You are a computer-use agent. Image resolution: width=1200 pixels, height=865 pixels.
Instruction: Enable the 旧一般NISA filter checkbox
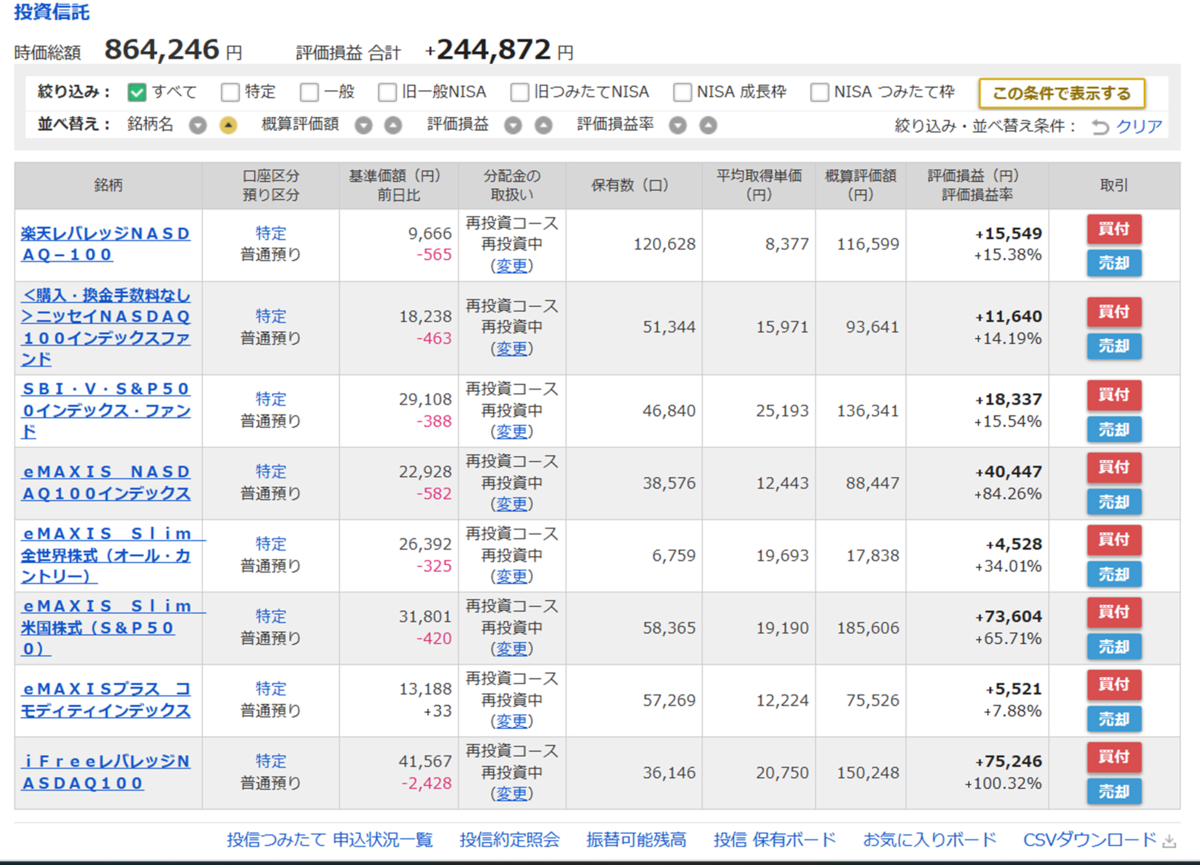(x=387, y=92)
